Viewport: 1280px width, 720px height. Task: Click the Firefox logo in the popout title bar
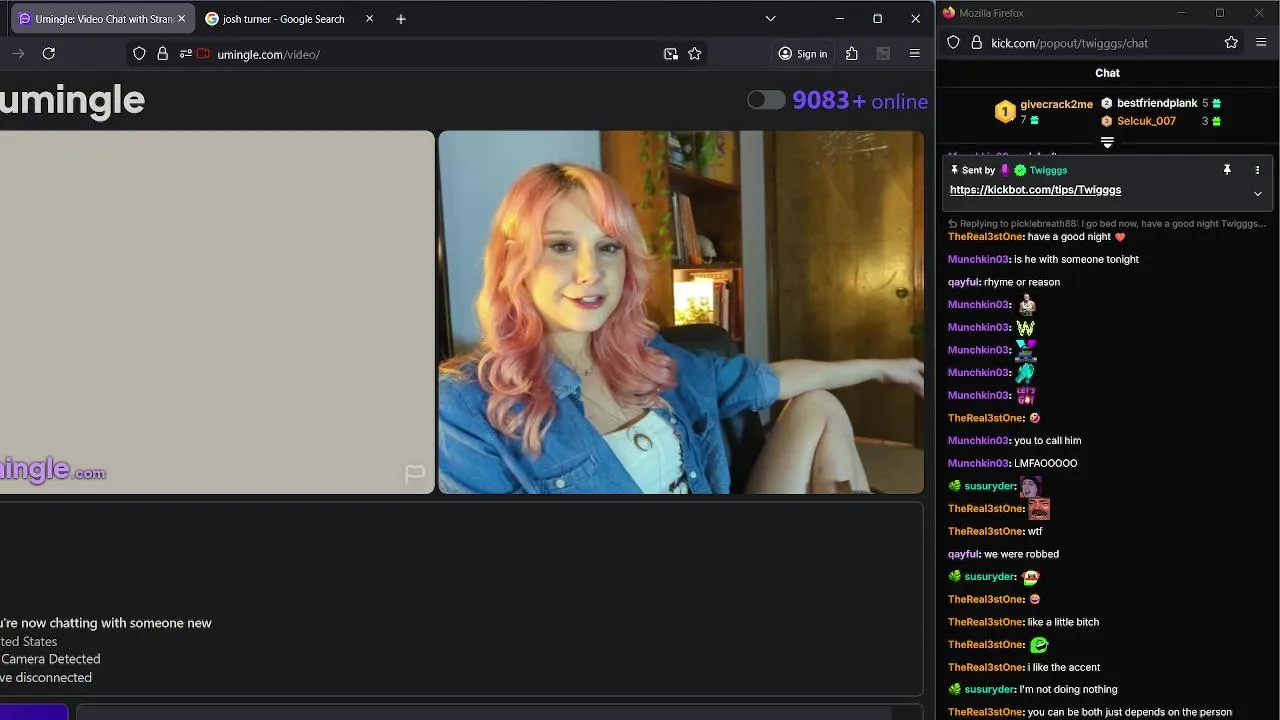(949, 13)
